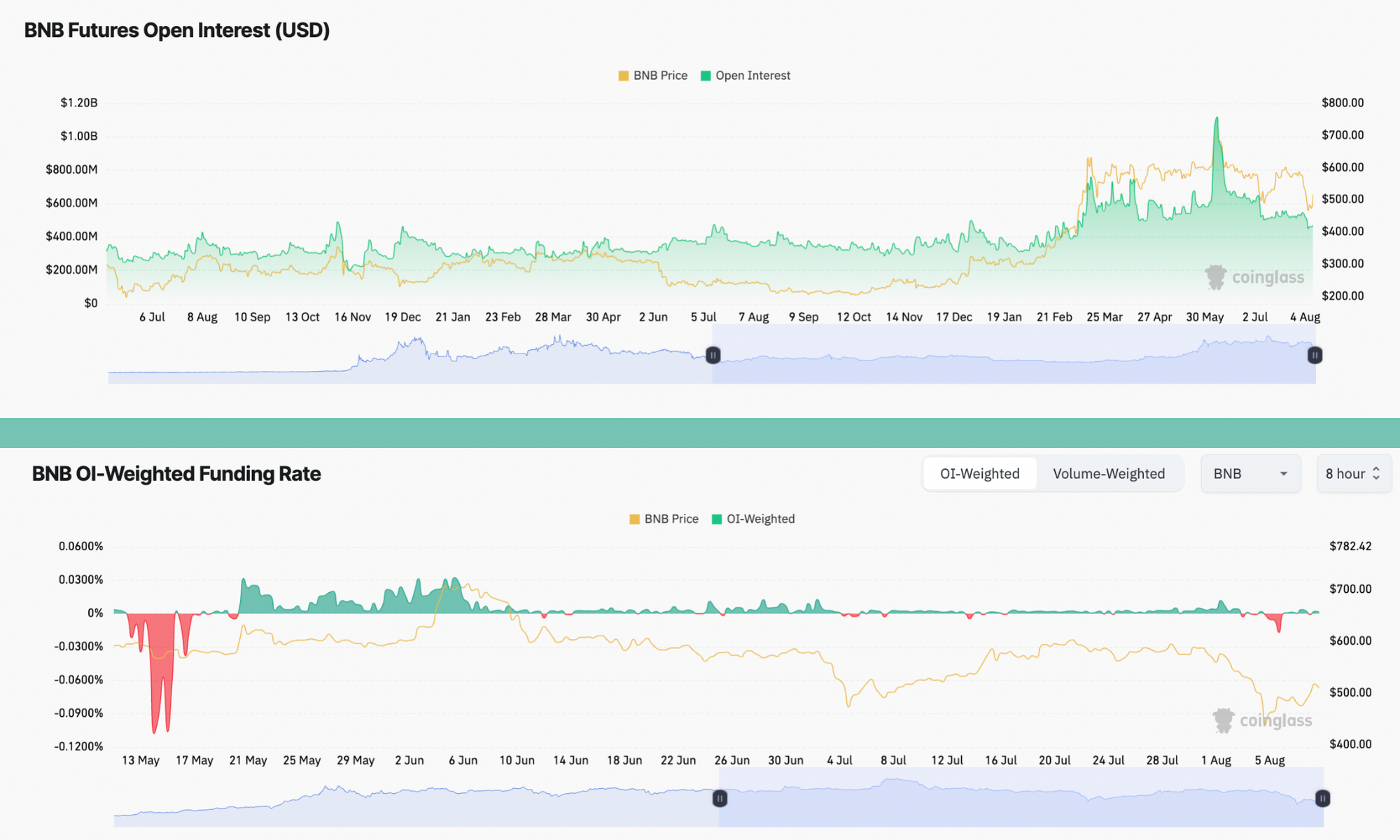The height and width of the screenshot is (840, 1400).
Task: Click the BNB dropdown arrow
Action: 1284,474
